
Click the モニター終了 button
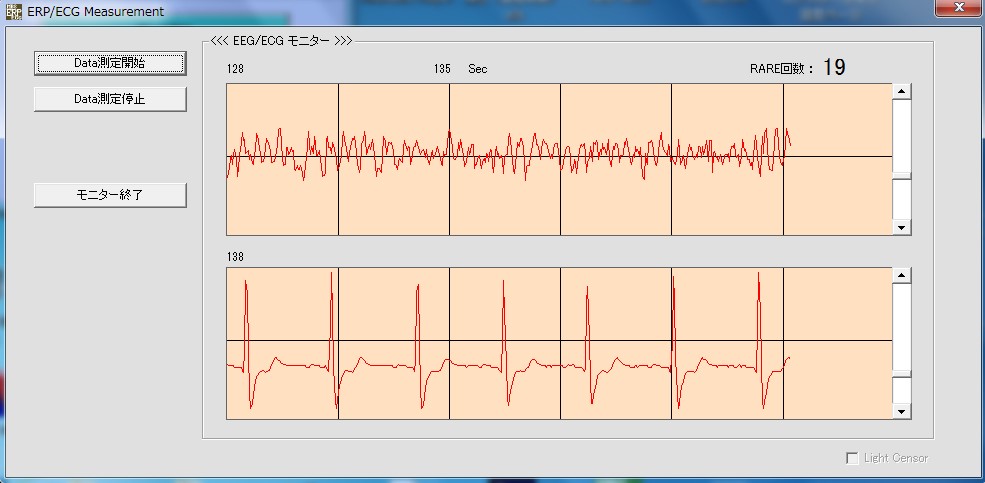110,195
